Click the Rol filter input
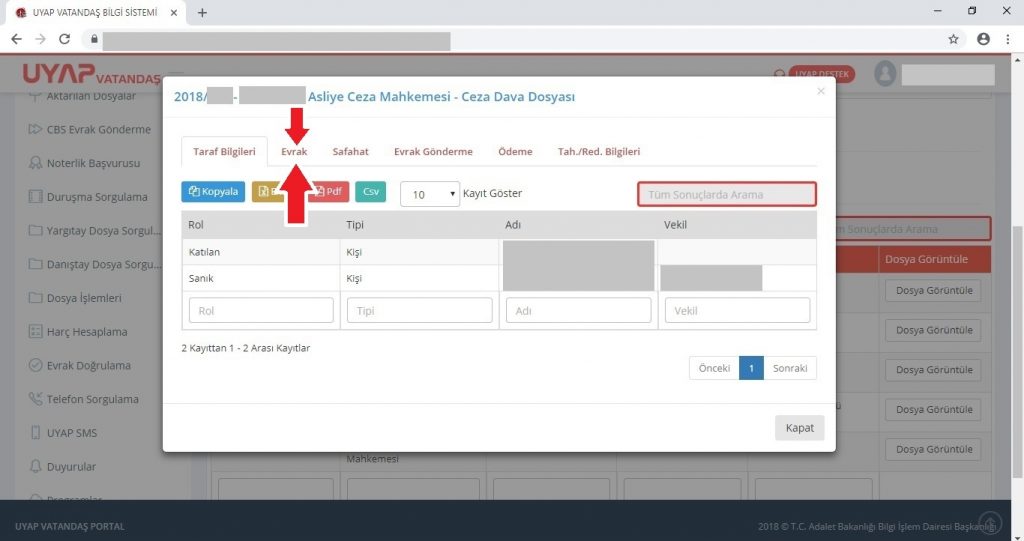 (260, 311)
